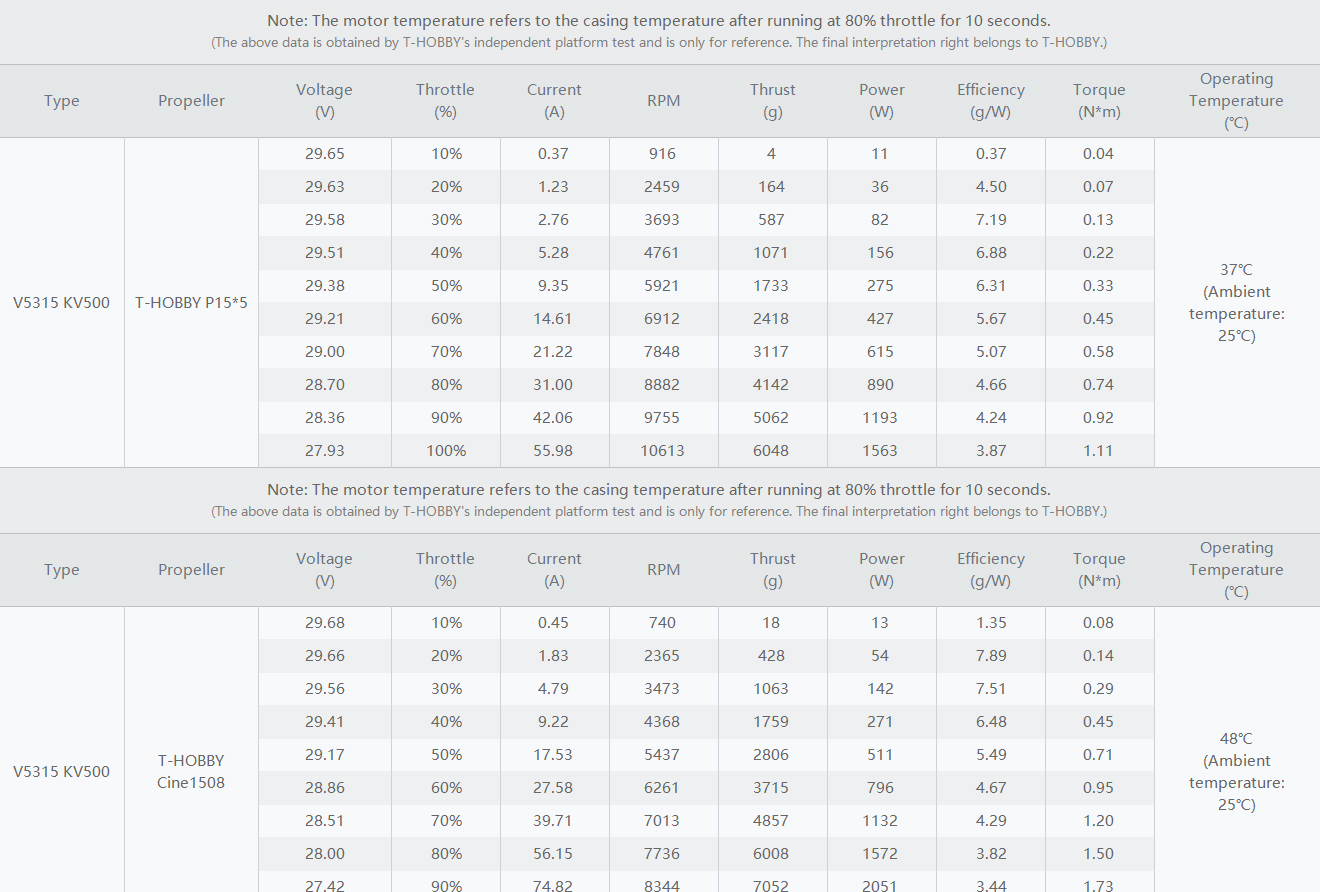1320x892 pixels.
Task: Click the 1572 power value in second table
Action: 880,854
